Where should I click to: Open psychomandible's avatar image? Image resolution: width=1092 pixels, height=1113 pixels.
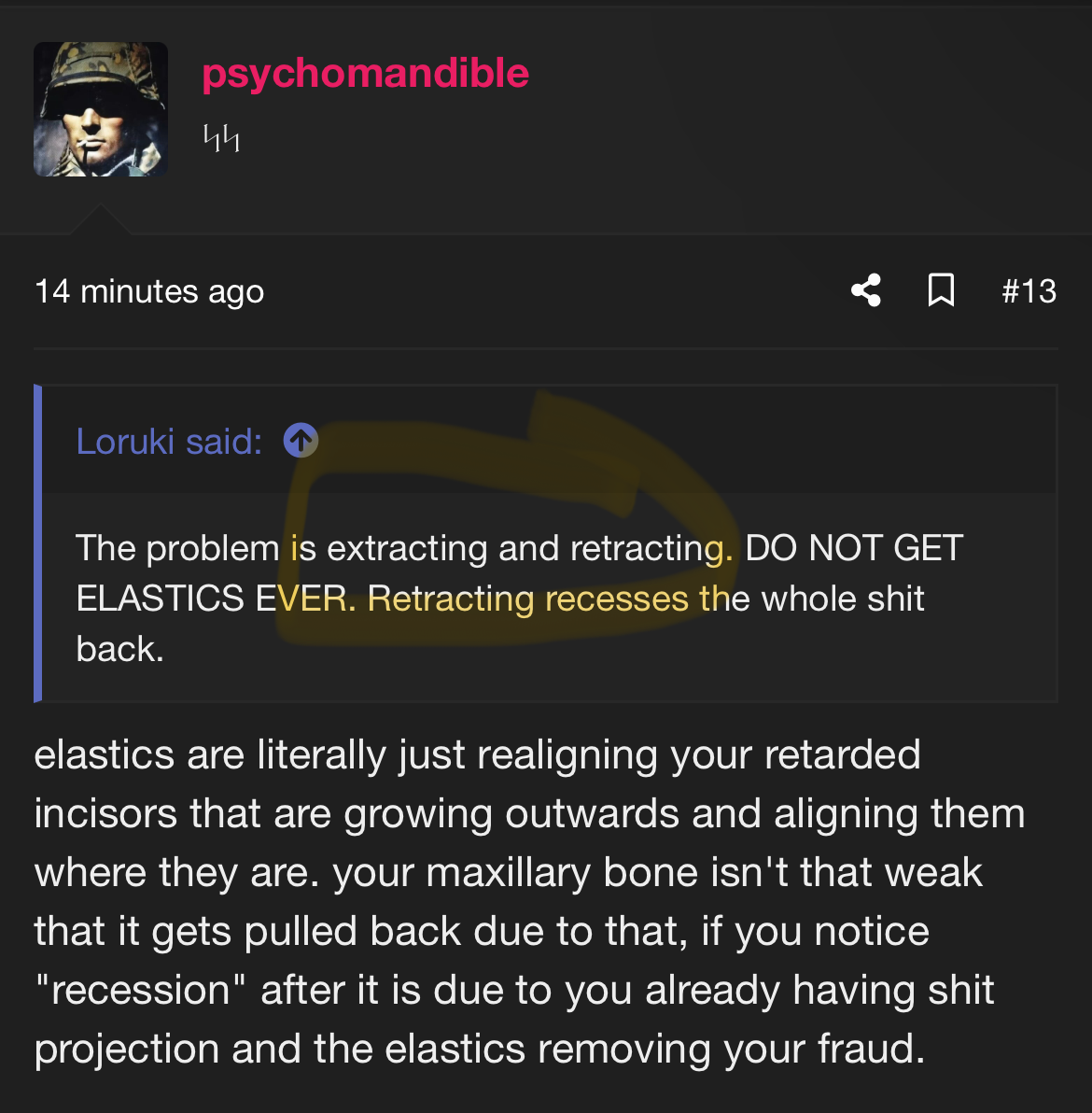click(101, 109)
